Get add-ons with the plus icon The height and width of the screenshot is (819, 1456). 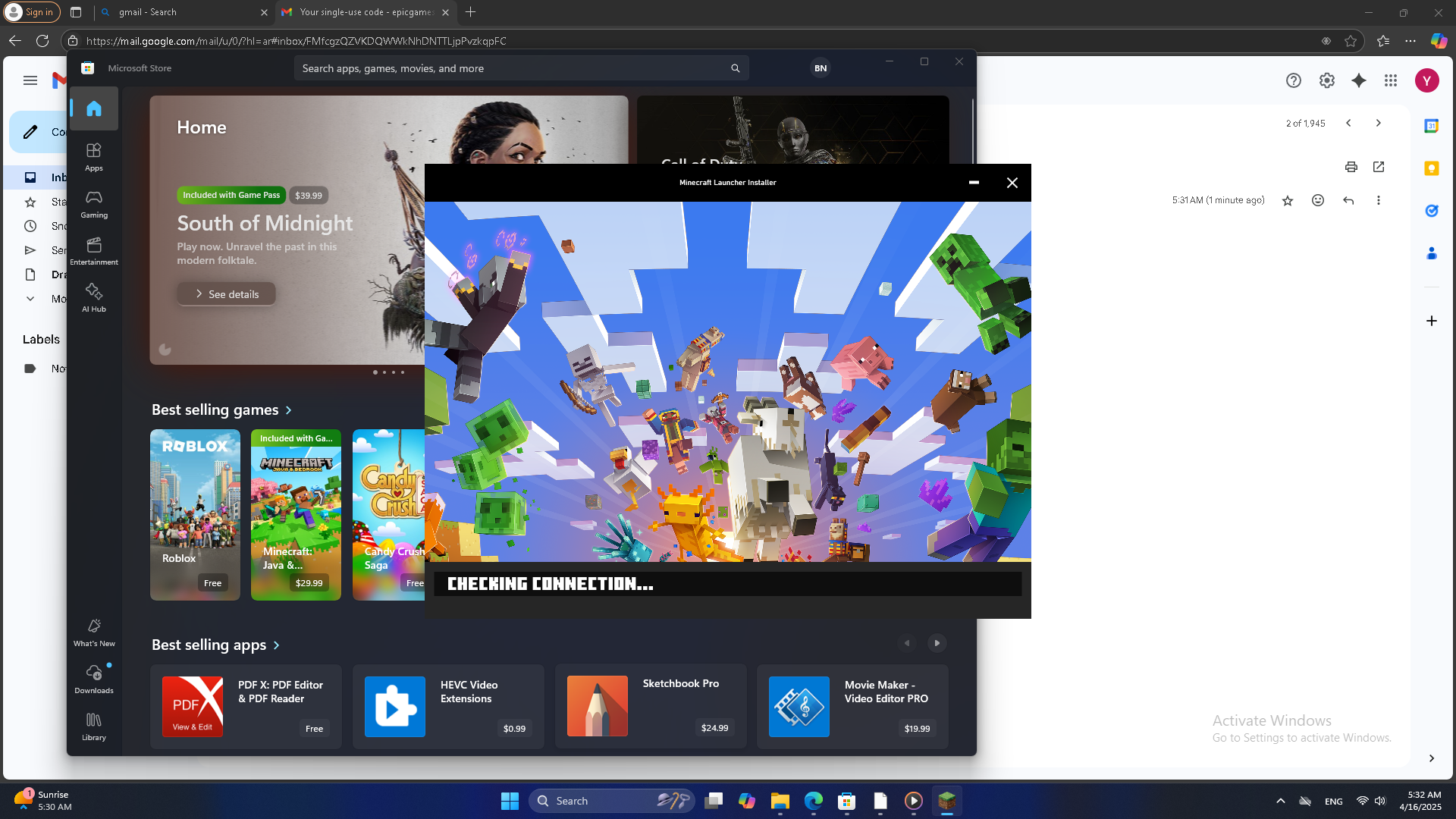click(x=1432, y=321)
